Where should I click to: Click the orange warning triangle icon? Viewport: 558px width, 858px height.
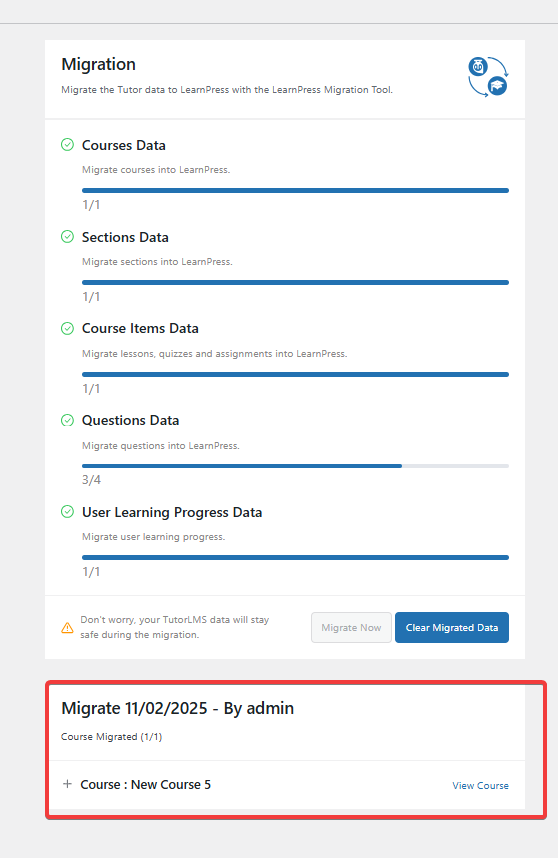coord(67,628)
